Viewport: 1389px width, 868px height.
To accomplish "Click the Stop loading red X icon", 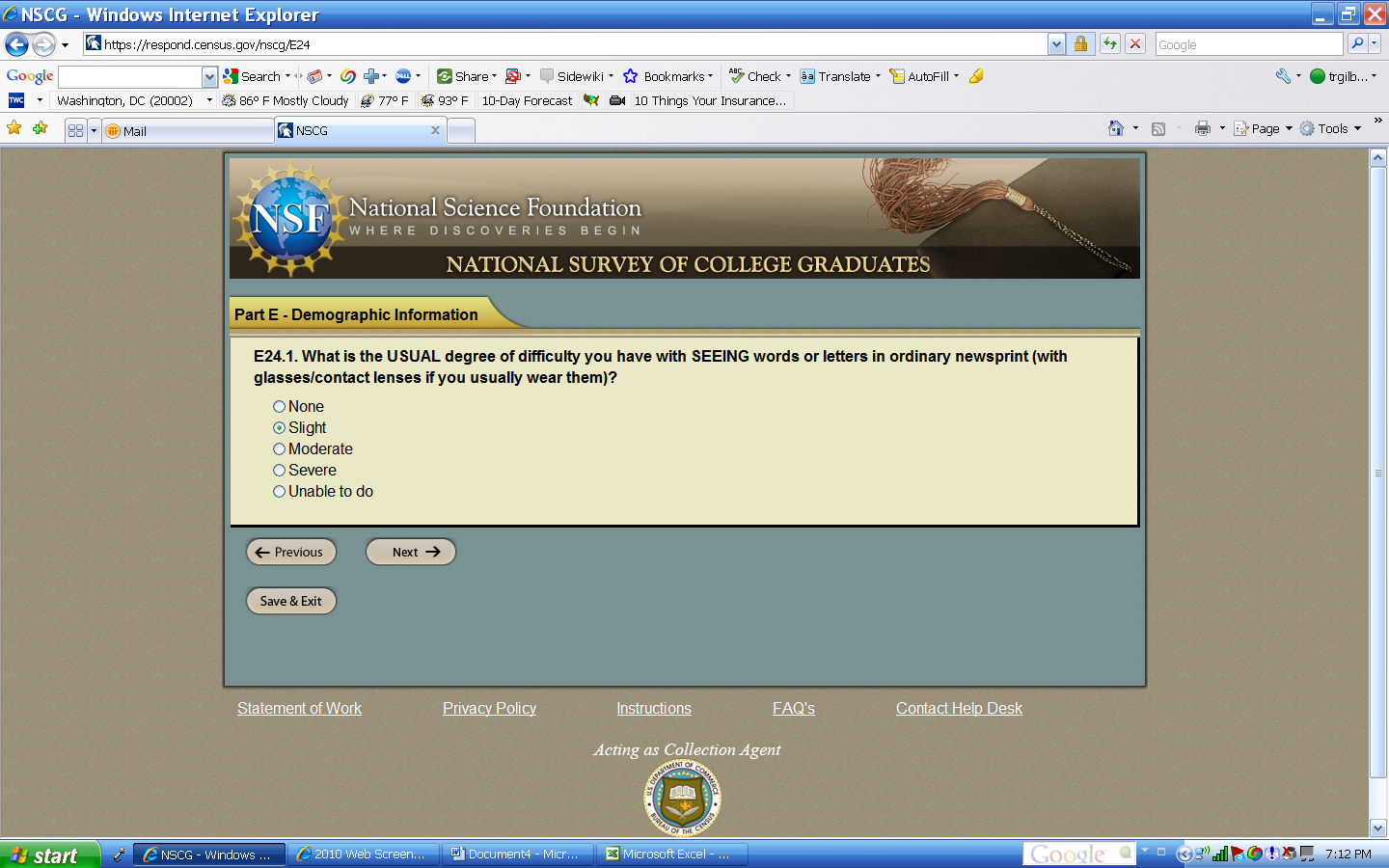I will point(1135,43).
